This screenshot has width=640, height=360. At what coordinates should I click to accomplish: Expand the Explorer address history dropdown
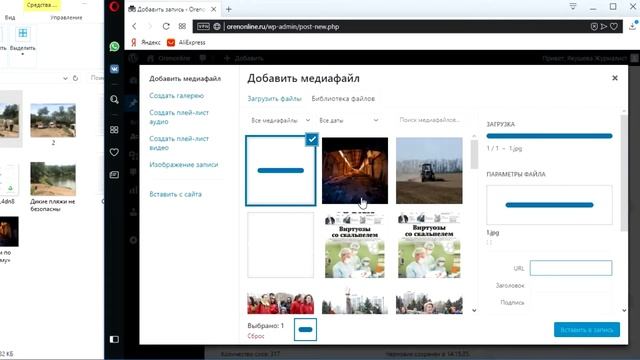[x=65, y=78]
